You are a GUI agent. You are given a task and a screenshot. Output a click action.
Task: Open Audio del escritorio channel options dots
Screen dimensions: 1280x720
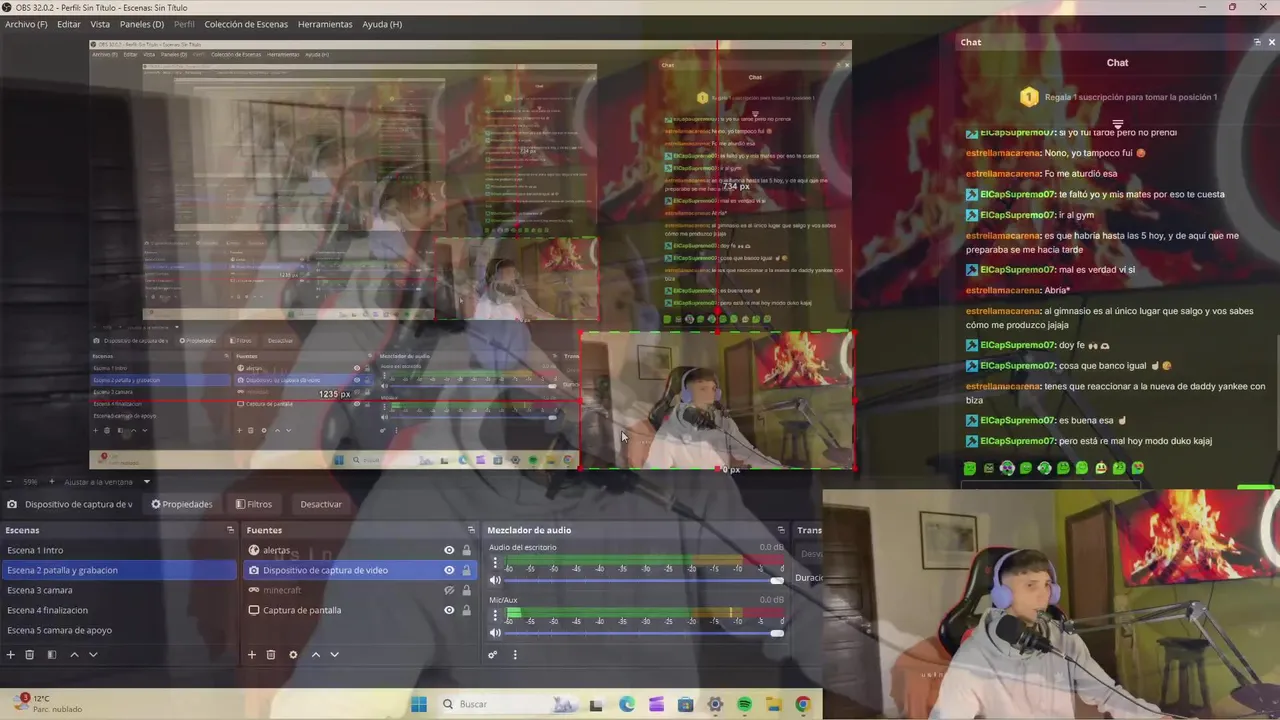495,564
